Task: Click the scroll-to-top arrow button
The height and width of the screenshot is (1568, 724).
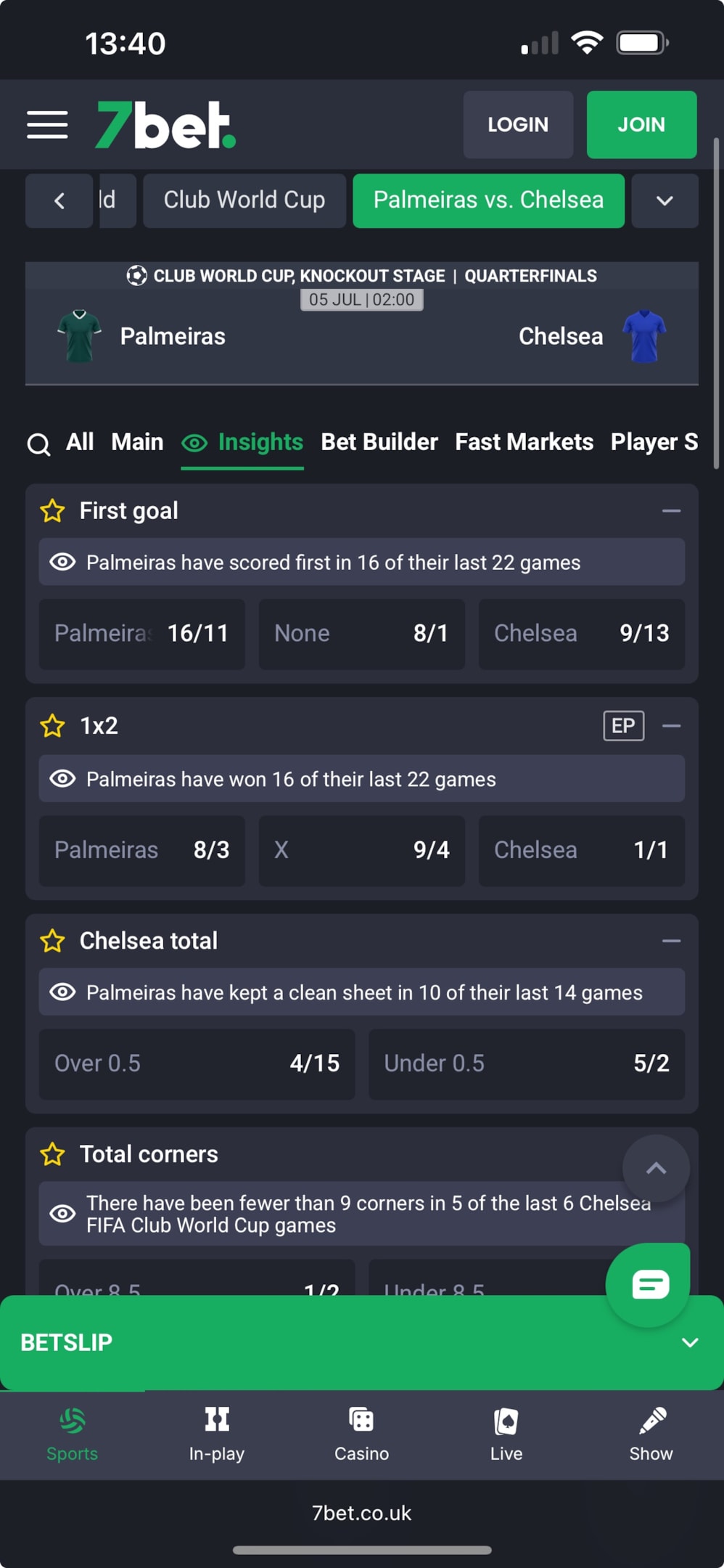Action: 656,1168
